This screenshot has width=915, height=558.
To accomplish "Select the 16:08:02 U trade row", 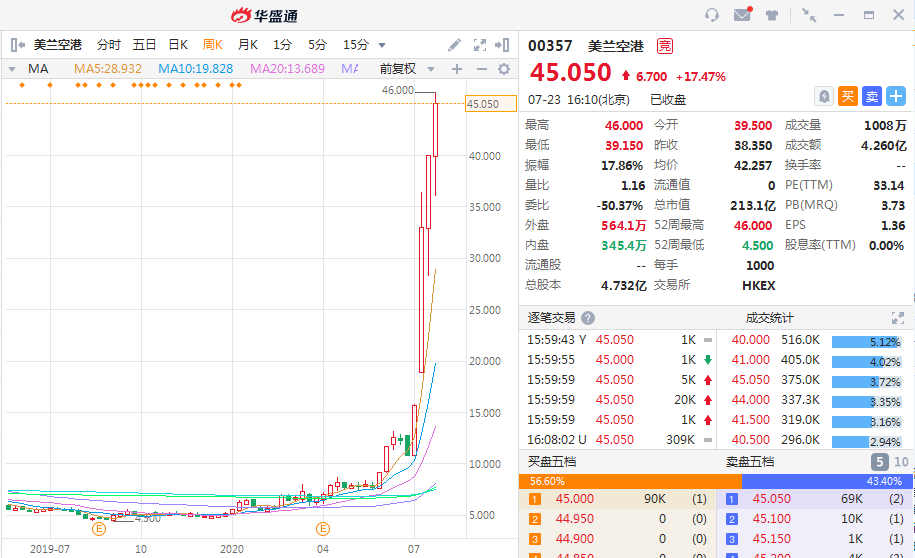I will point(617,440).
